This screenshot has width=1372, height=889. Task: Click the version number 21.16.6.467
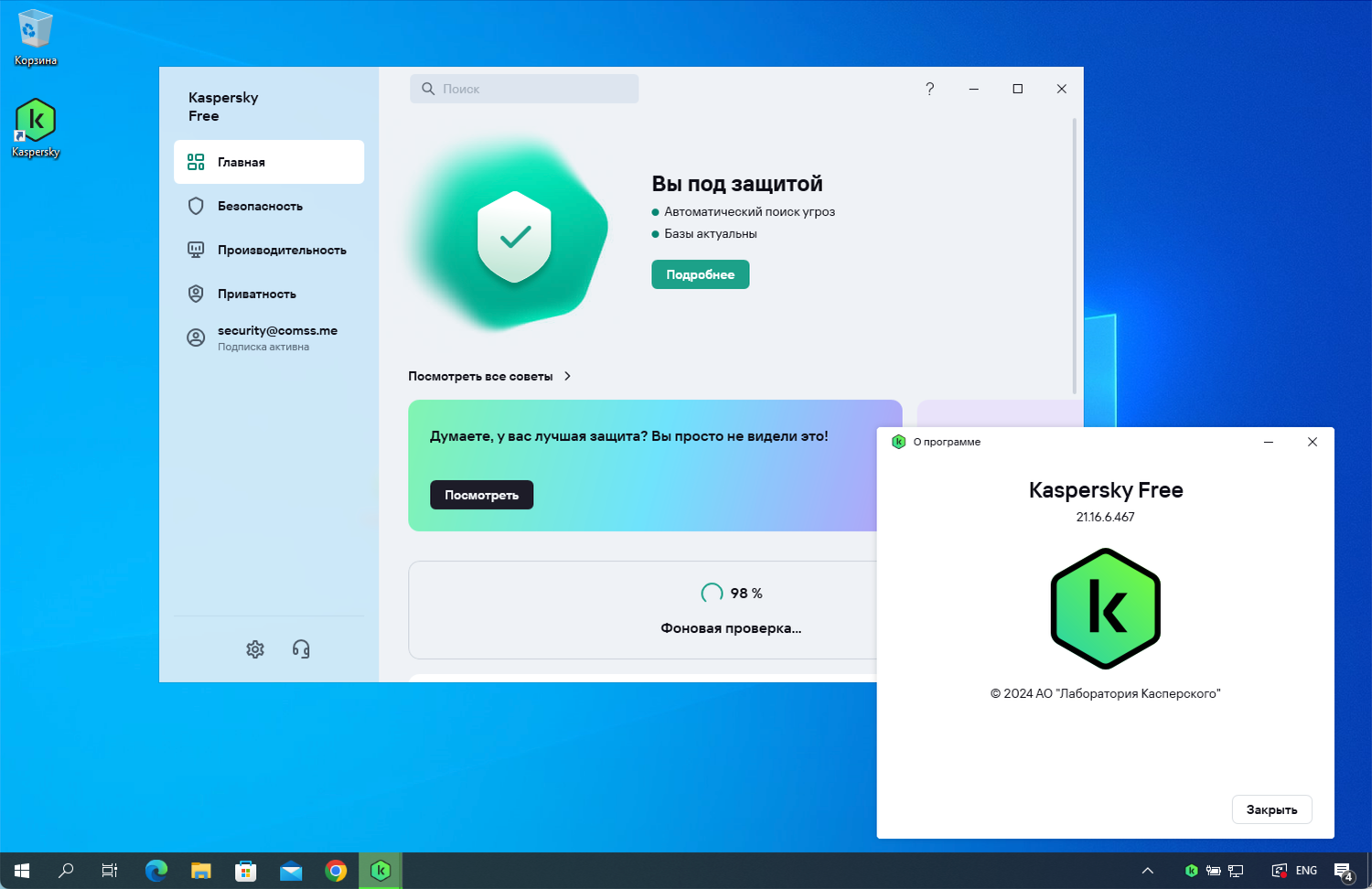(x=1105, y=517)
